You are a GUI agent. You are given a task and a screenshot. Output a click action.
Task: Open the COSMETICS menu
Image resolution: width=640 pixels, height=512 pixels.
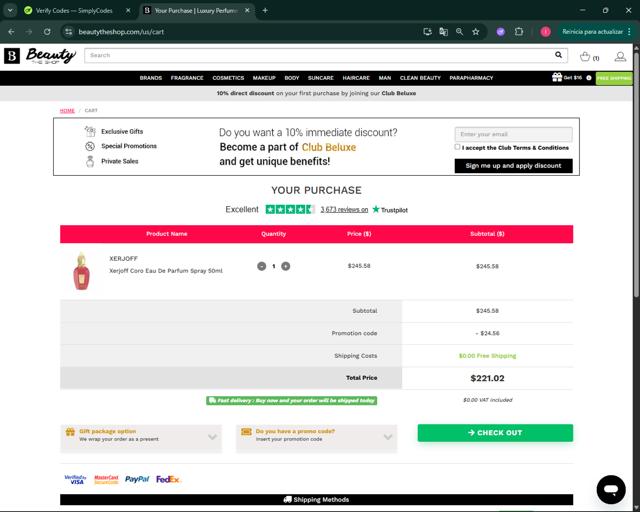coord(228,78)
